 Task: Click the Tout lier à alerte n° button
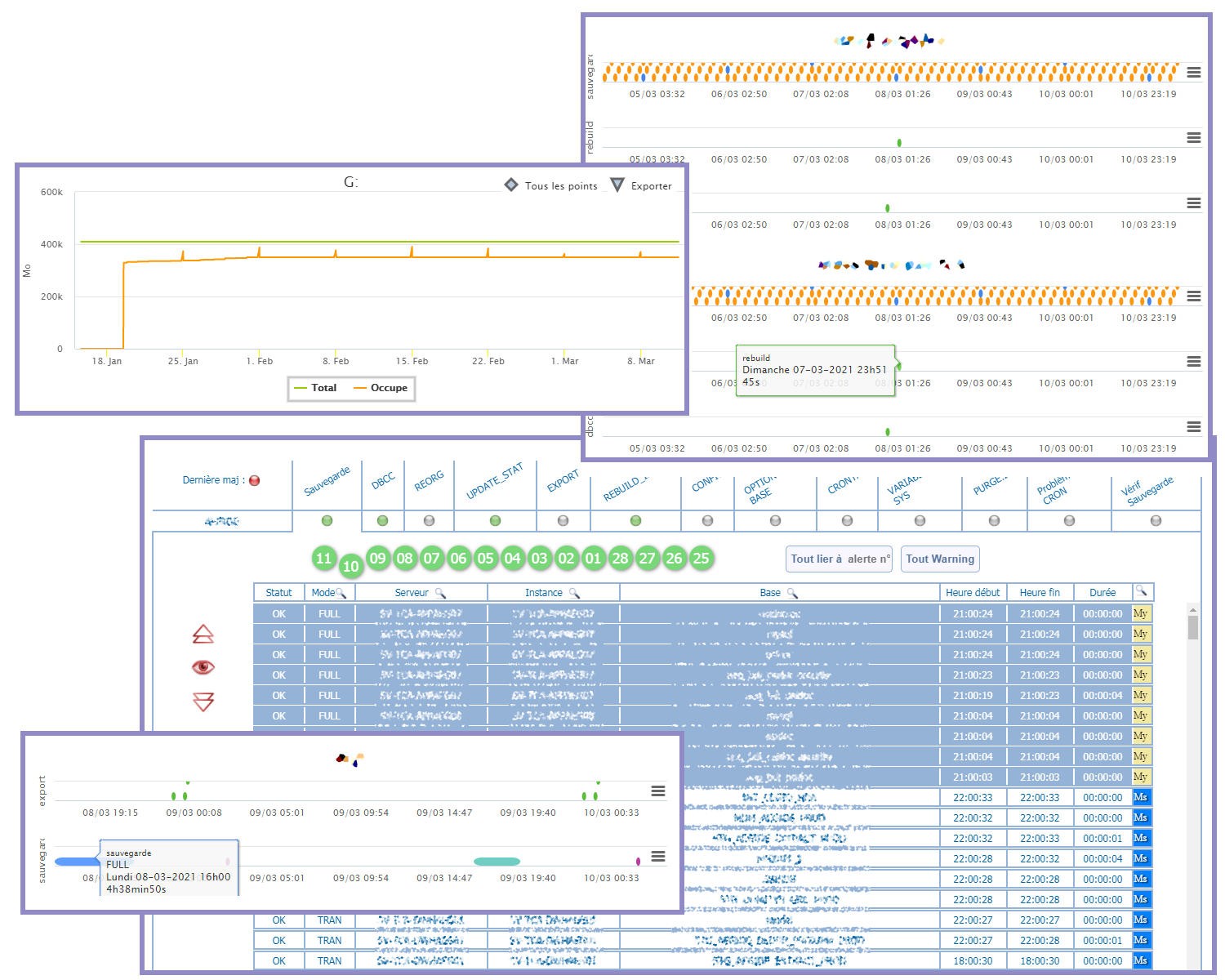click(840, 559)
